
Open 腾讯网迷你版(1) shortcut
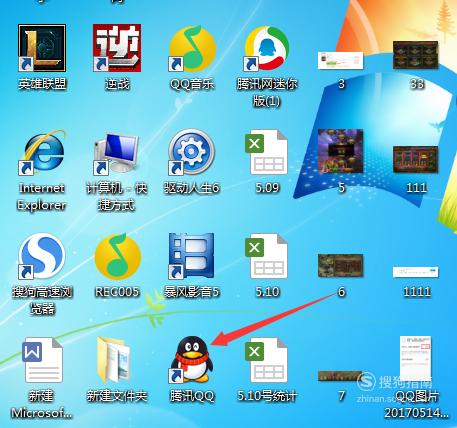[x=267, y=49]
